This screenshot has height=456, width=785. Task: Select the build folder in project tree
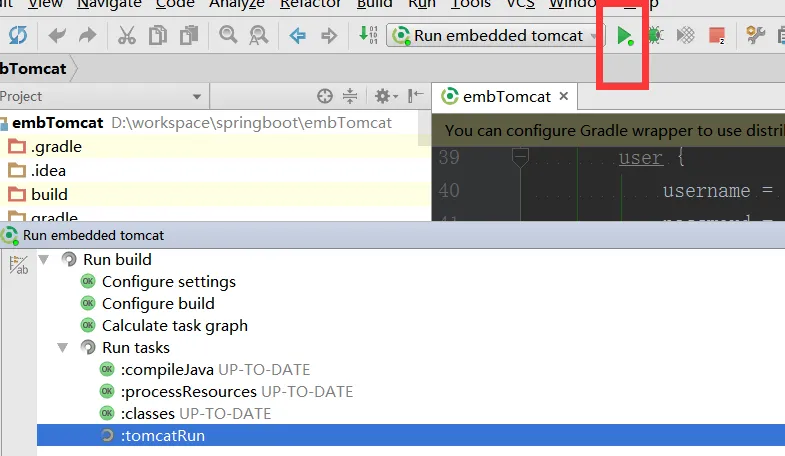coord(49,194)
